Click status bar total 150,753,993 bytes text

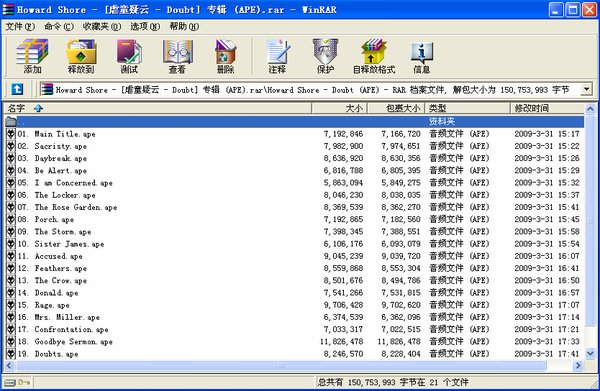coord(393,382)
